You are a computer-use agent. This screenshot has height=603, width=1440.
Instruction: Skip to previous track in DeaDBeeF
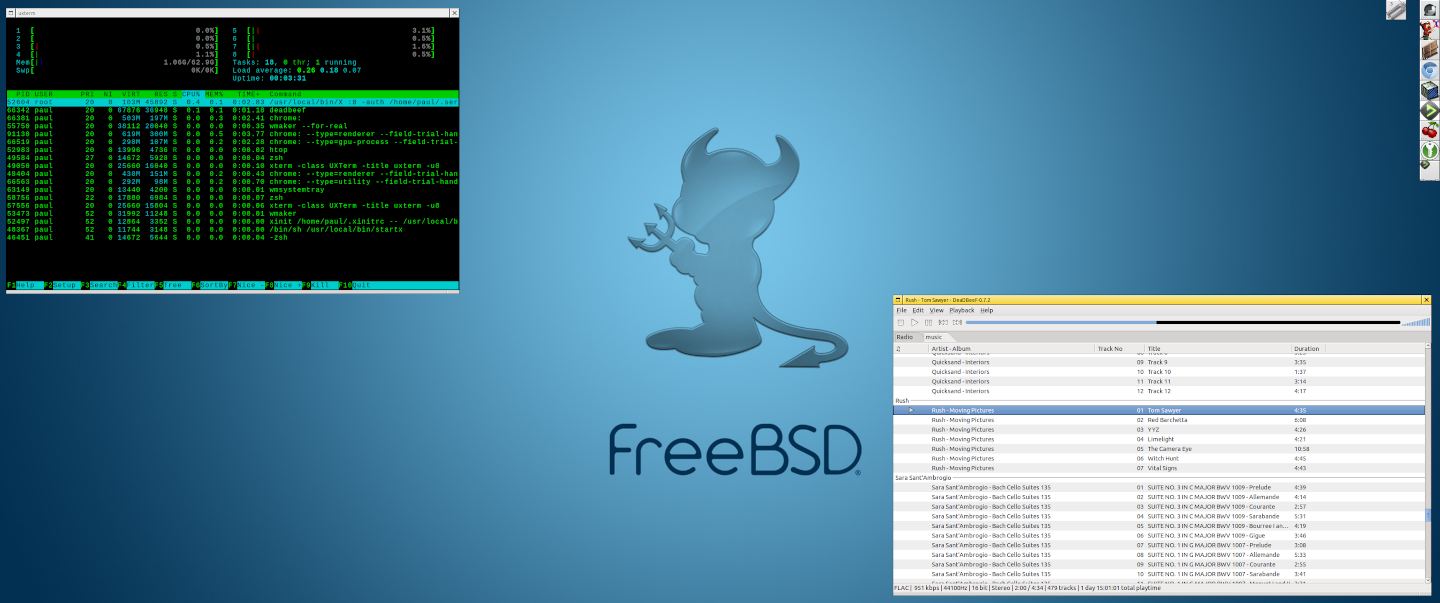point(943,322)
